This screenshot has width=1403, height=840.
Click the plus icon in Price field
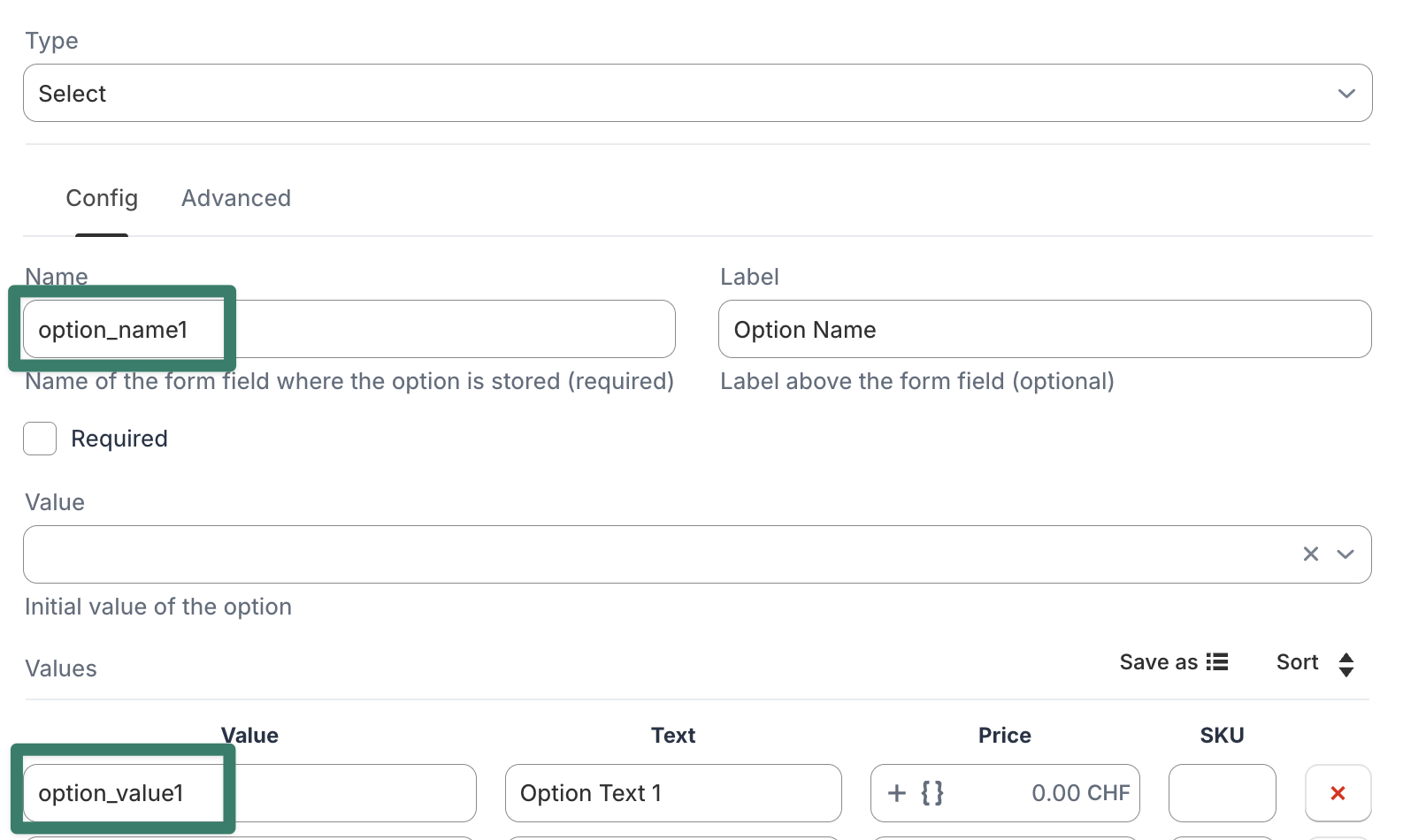[x=897, y=793]
